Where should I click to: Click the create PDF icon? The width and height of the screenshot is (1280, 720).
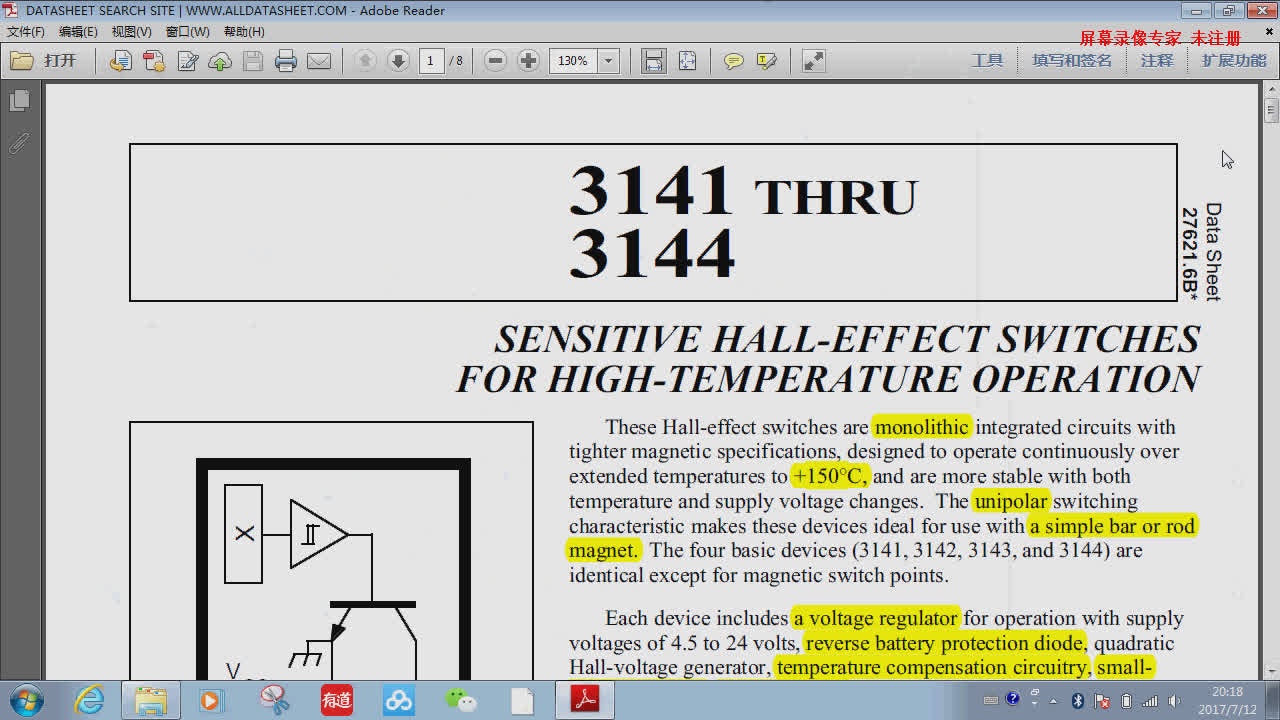[x=154, y=61]
